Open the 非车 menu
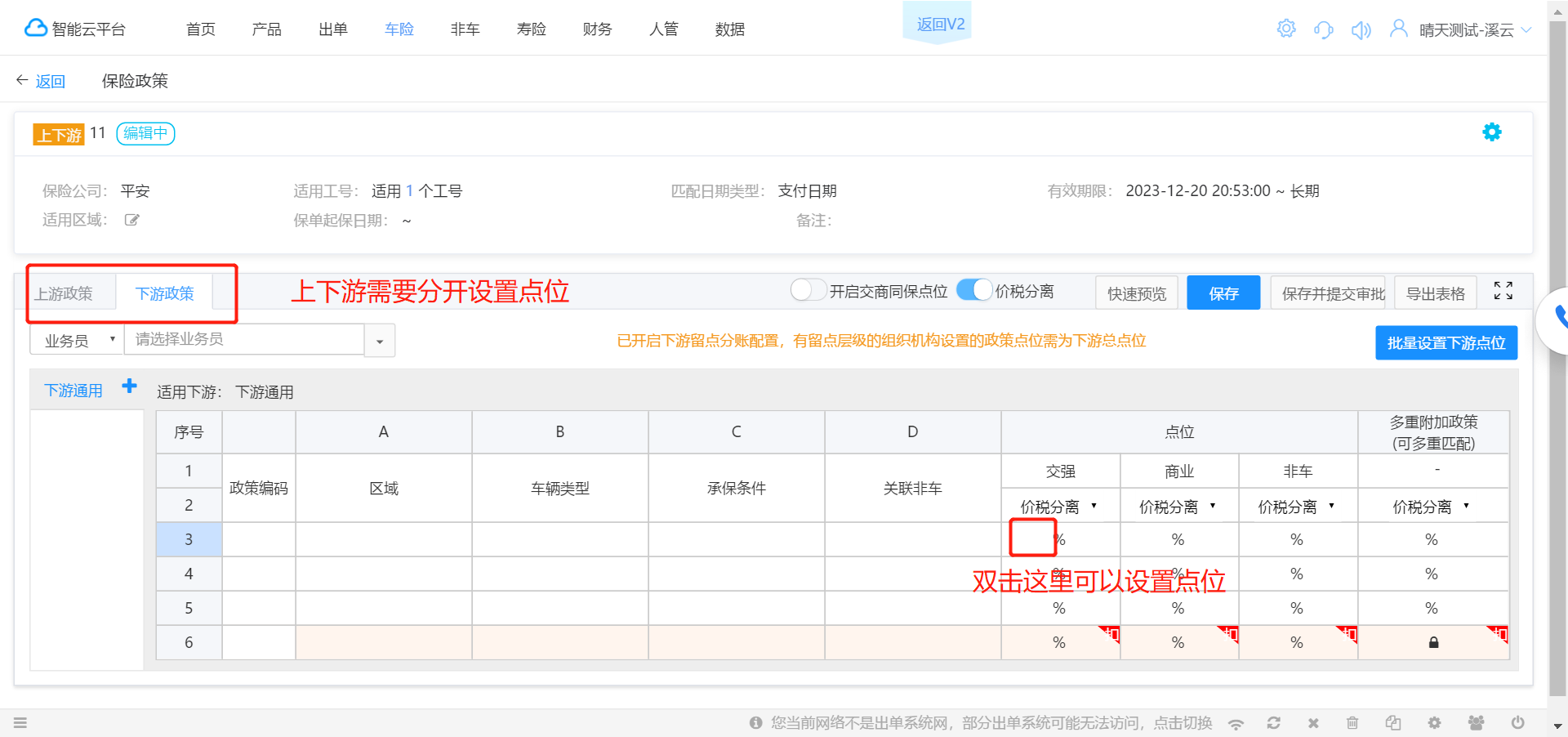The width and height of the screenshot is (1568, 737). click(465, 29)
